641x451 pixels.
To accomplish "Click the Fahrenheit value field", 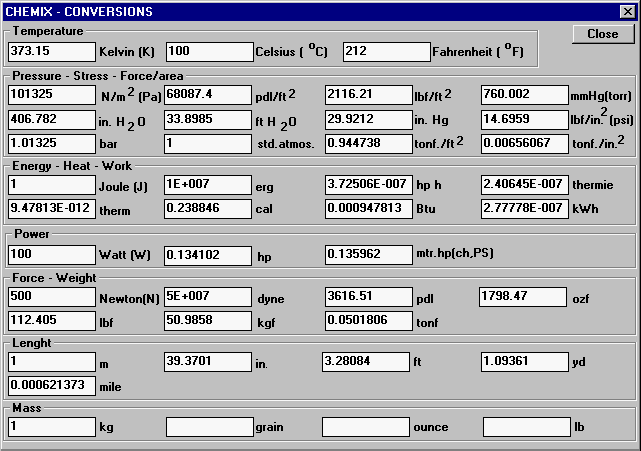I will (x=385, y=51).
